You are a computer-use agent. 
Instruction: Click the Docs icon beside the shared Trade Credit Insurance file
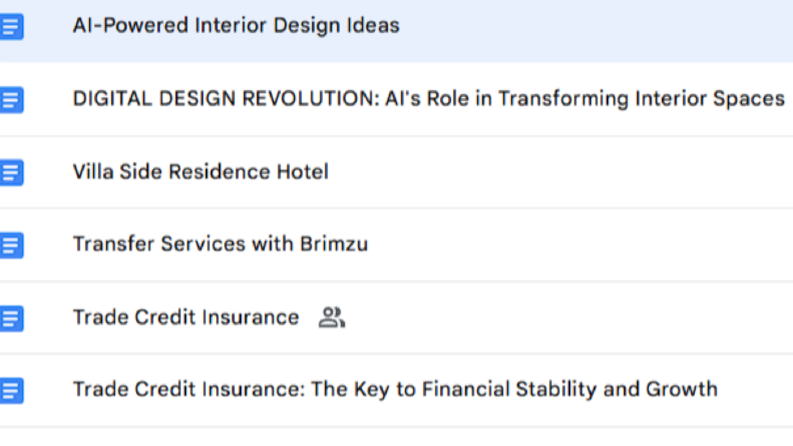pyautogui.click(x=11, y=318)
